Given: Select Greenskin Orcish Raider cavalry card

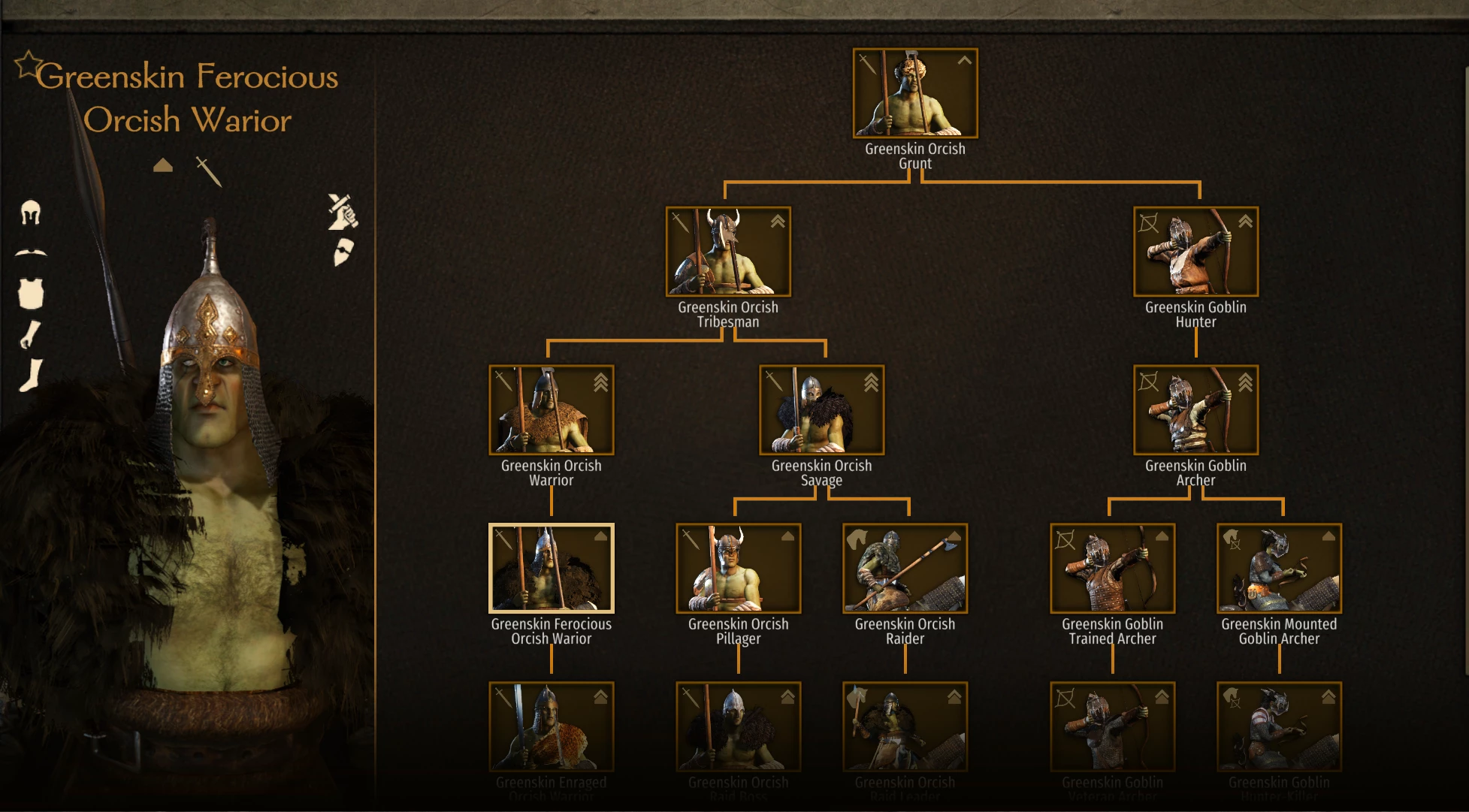Looking at the screenshot, I should (905, 569).
